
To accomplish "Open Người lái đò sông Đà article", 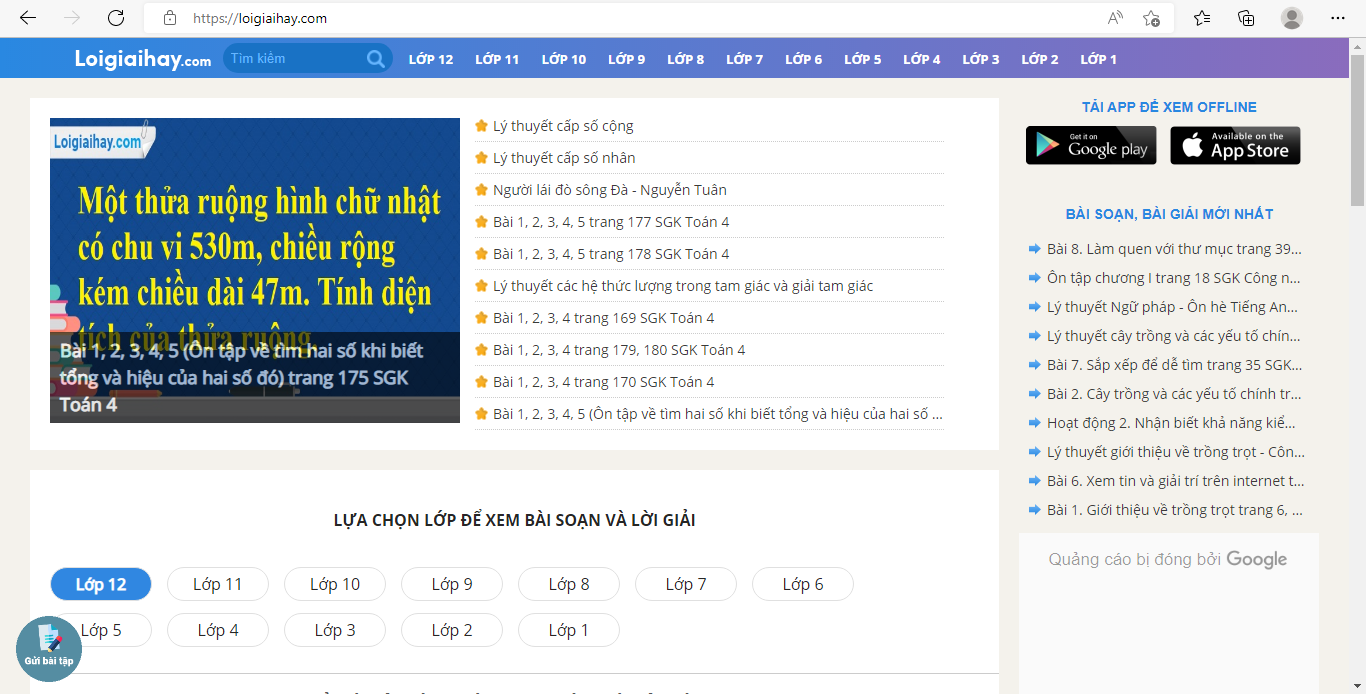I will point(609,190).
